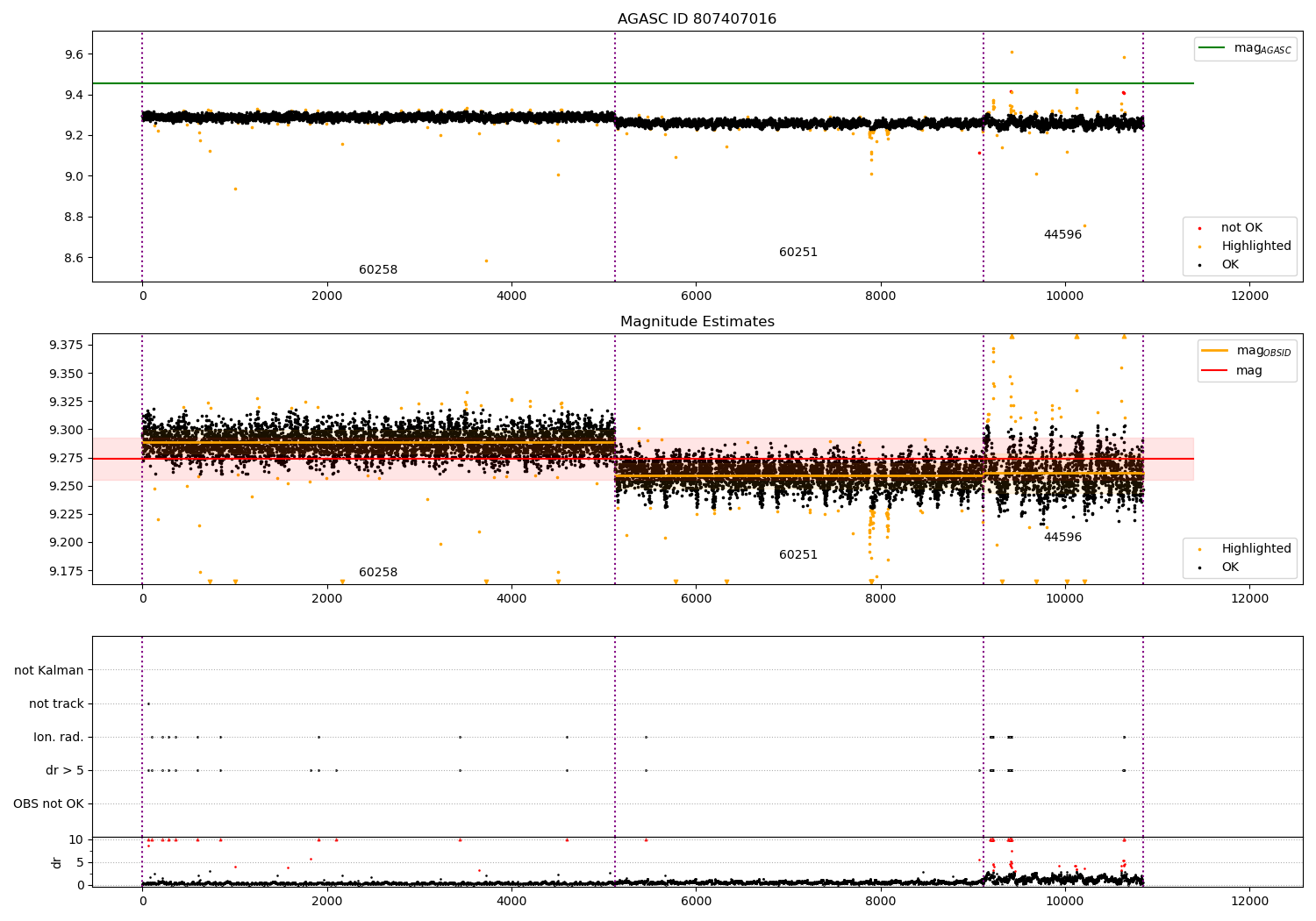
Task: Click the 8.8 y-axis tick in top plot
Action: coord(74,218)
